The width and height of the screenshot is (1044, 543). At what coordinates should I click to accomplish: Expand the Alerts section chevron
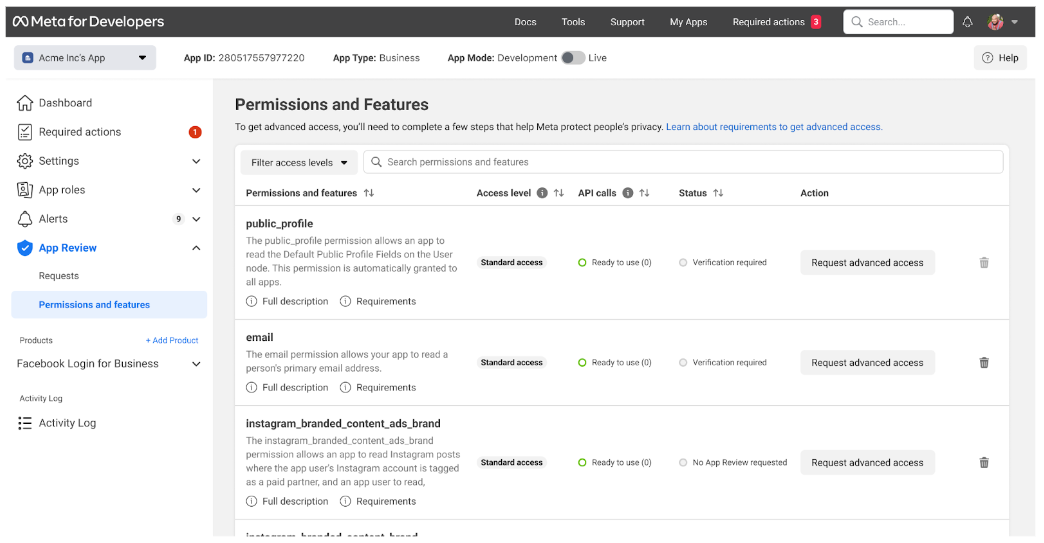[196, 219]
